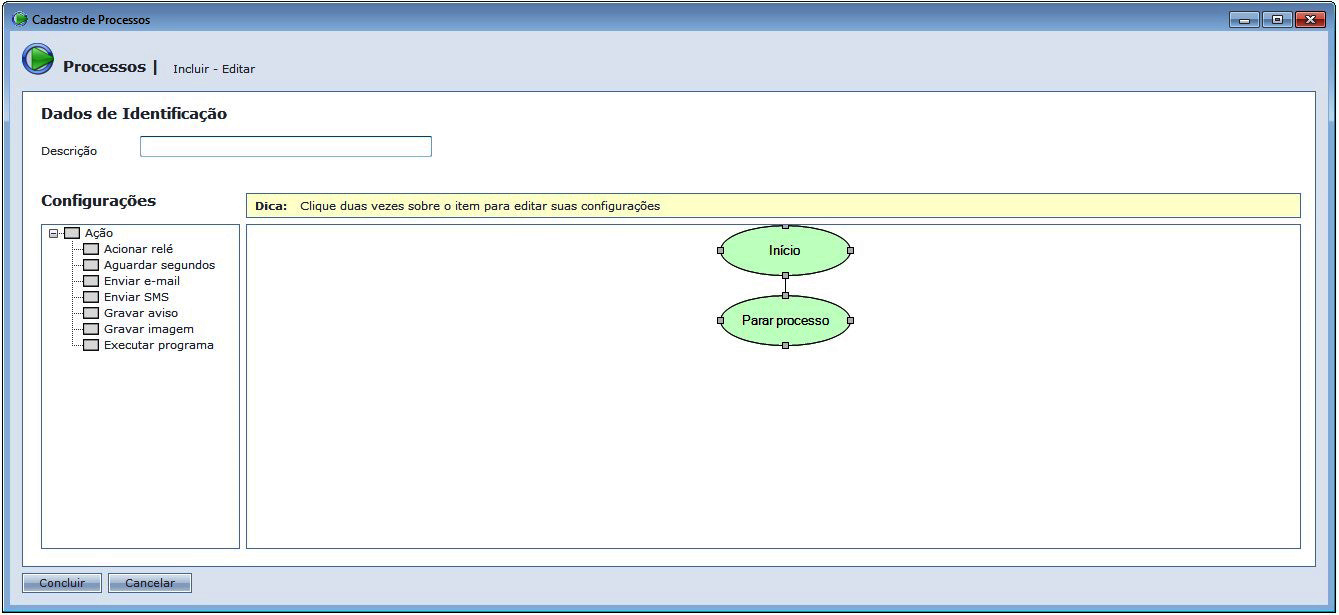Click the Aguardar segundos item icon
Screen dimensions: 1339x615
click(91, 265)
